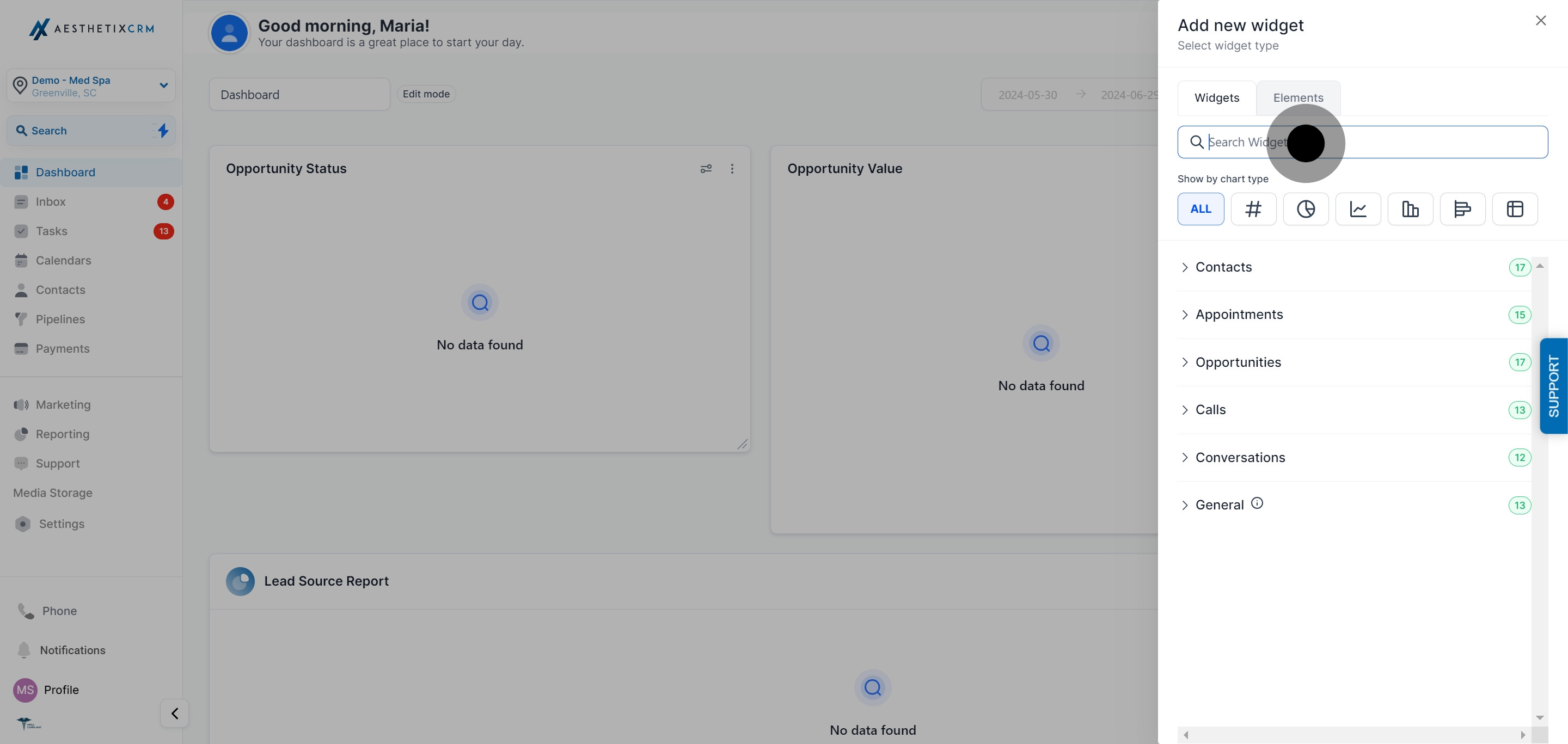The height and width of the screenshot is (744, 1568).
Task: Open Opportunity Status three-dot menu
Action: click(732, 169)
